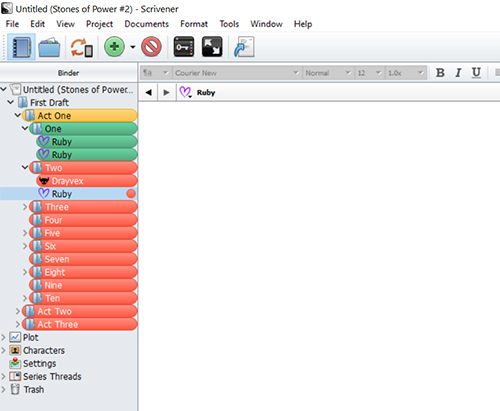Image resolution: width=500 pixels, height=411 pixels.
Task: Open the Edit menu
Action: click(x=37, y=24)
